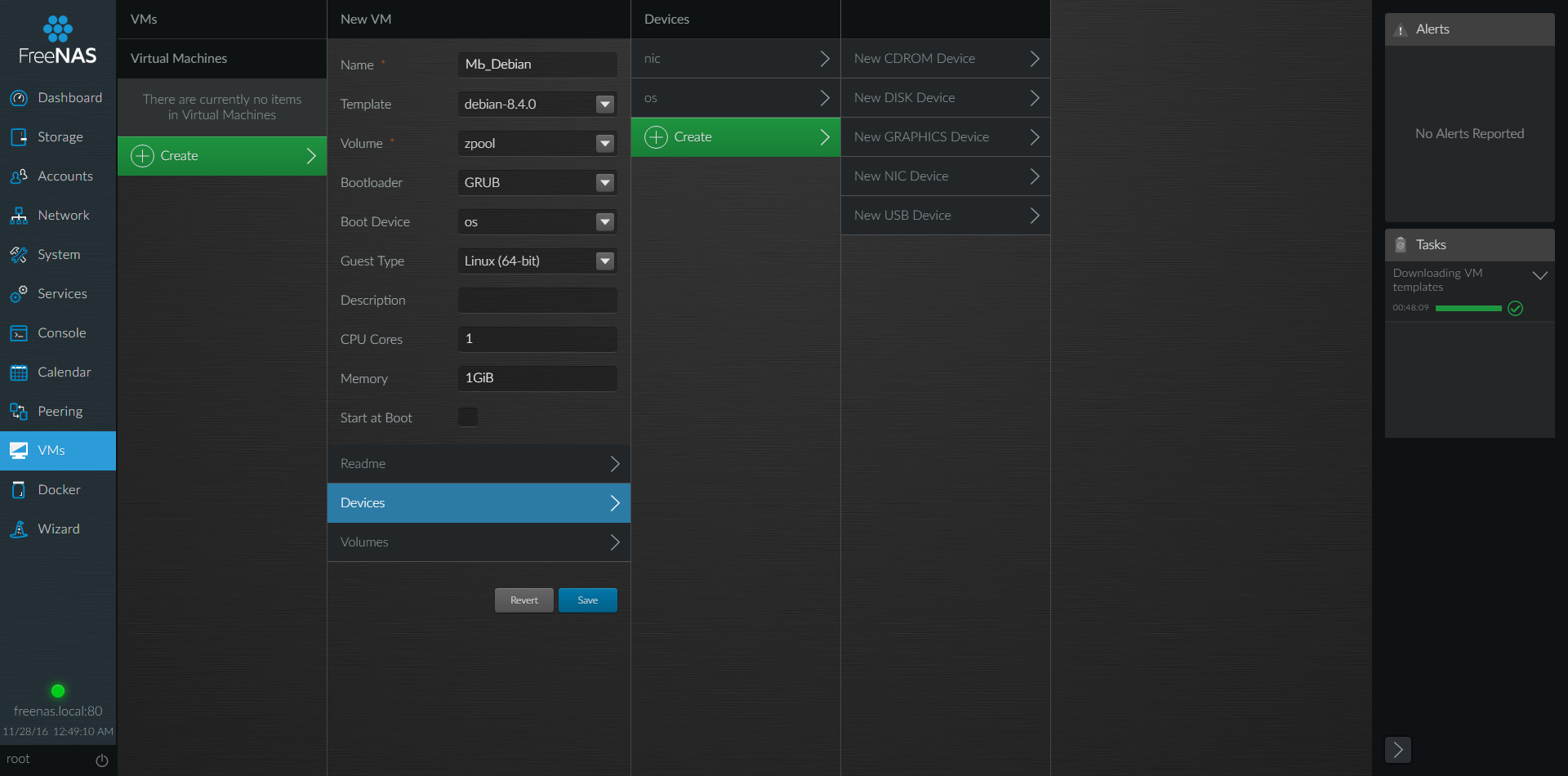The width and height of the screenshot is (1568, 776).
Task: Open the Volume dropdown
Action: pyautogui.click(x=605, y=143)
